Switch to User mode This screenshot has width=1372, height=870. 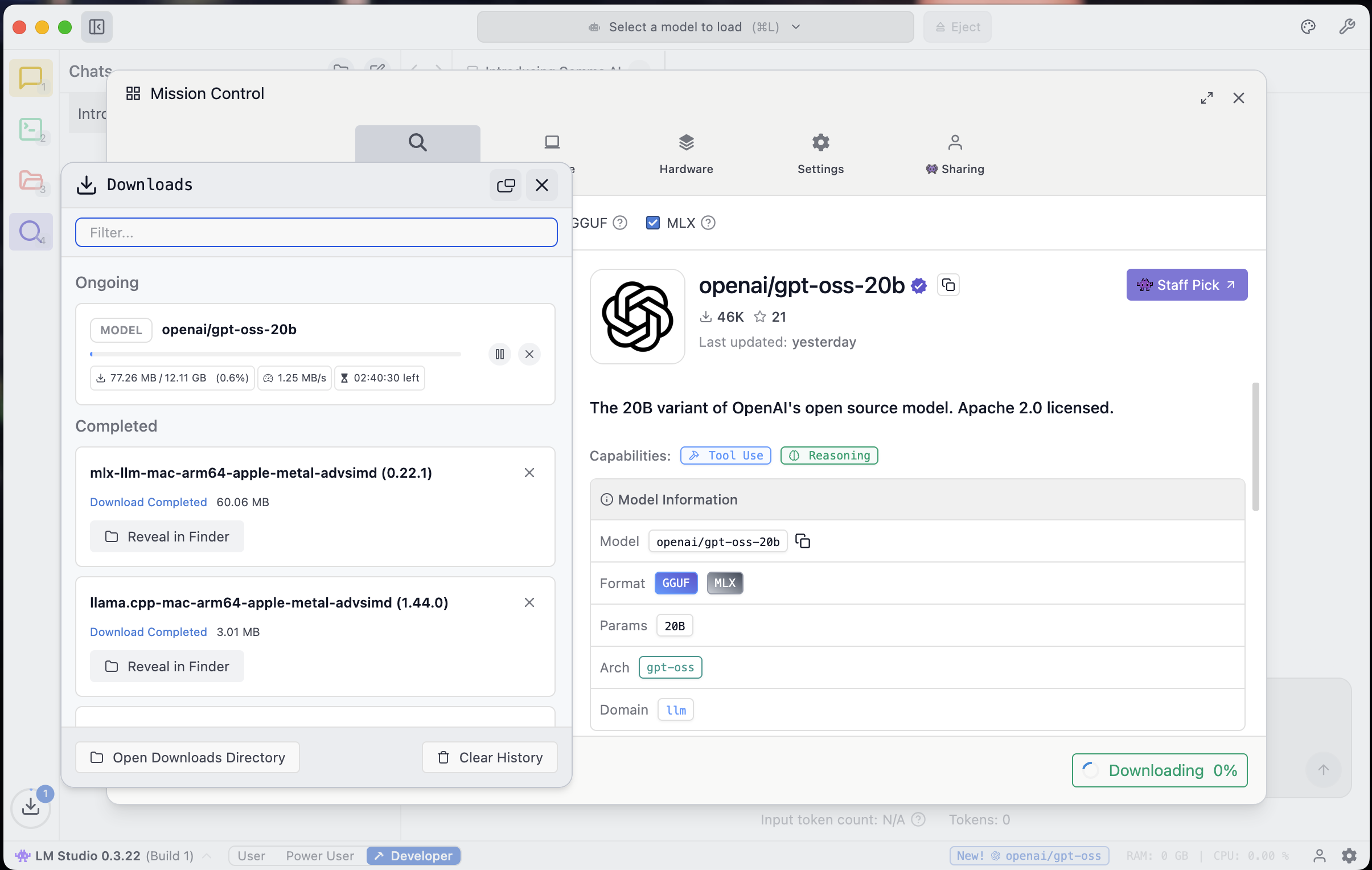pyautogui.click(x=251, y=856)
